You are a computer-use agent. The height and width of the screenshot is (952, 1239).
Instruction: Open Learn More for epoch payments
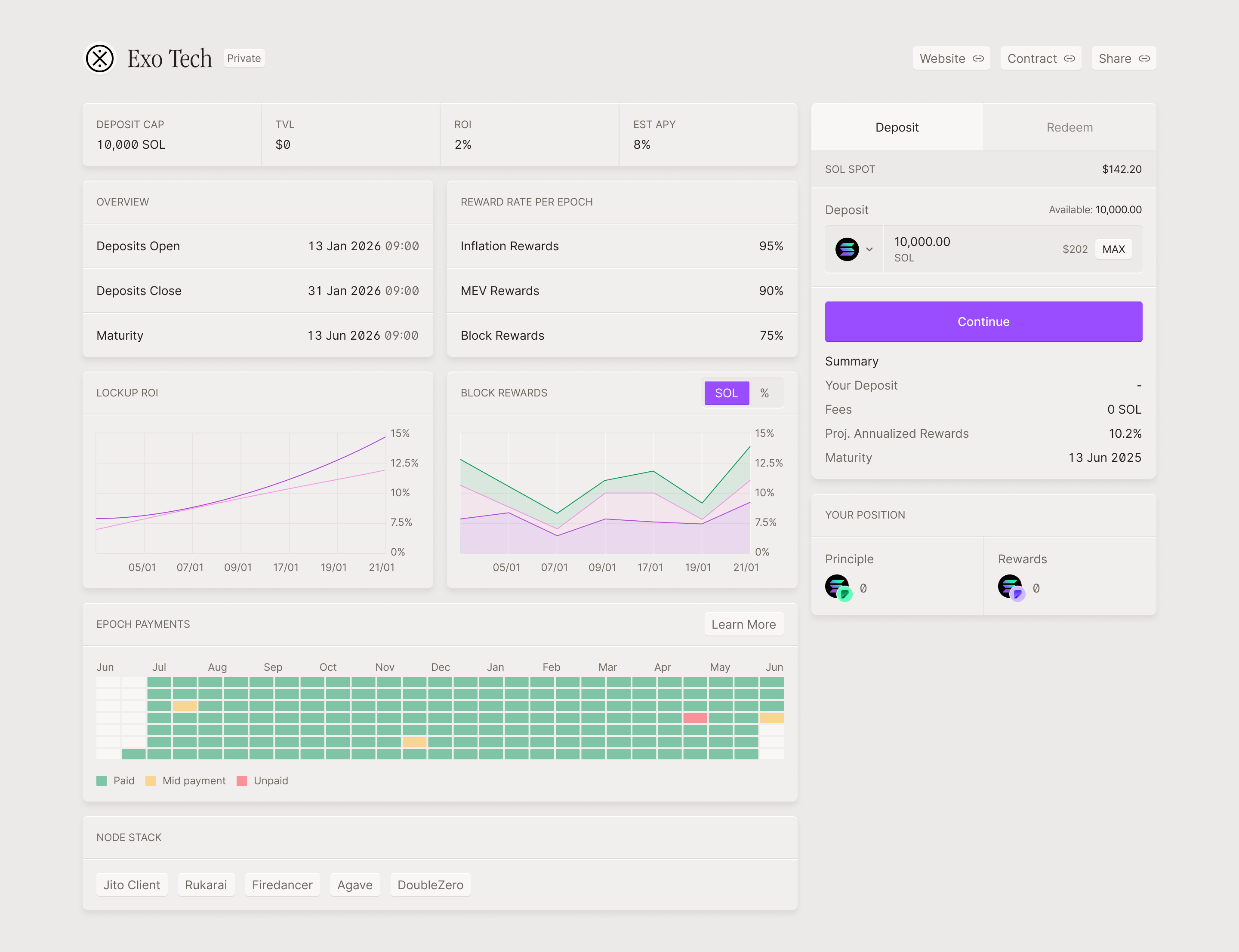(x=743, y=624)
